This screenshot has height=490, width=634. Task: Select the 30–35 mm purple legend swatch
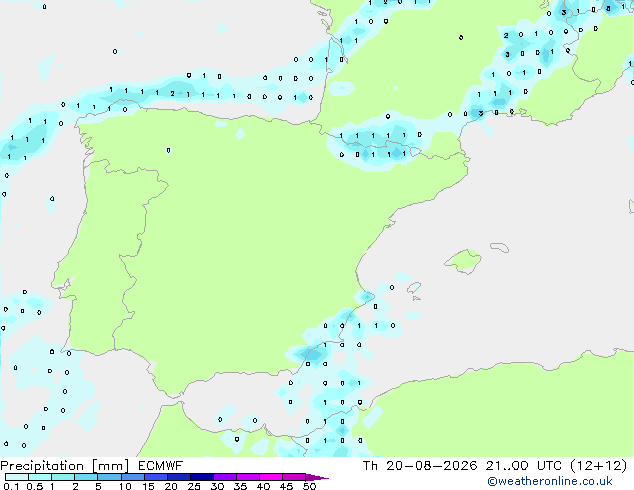pos(224,477)
